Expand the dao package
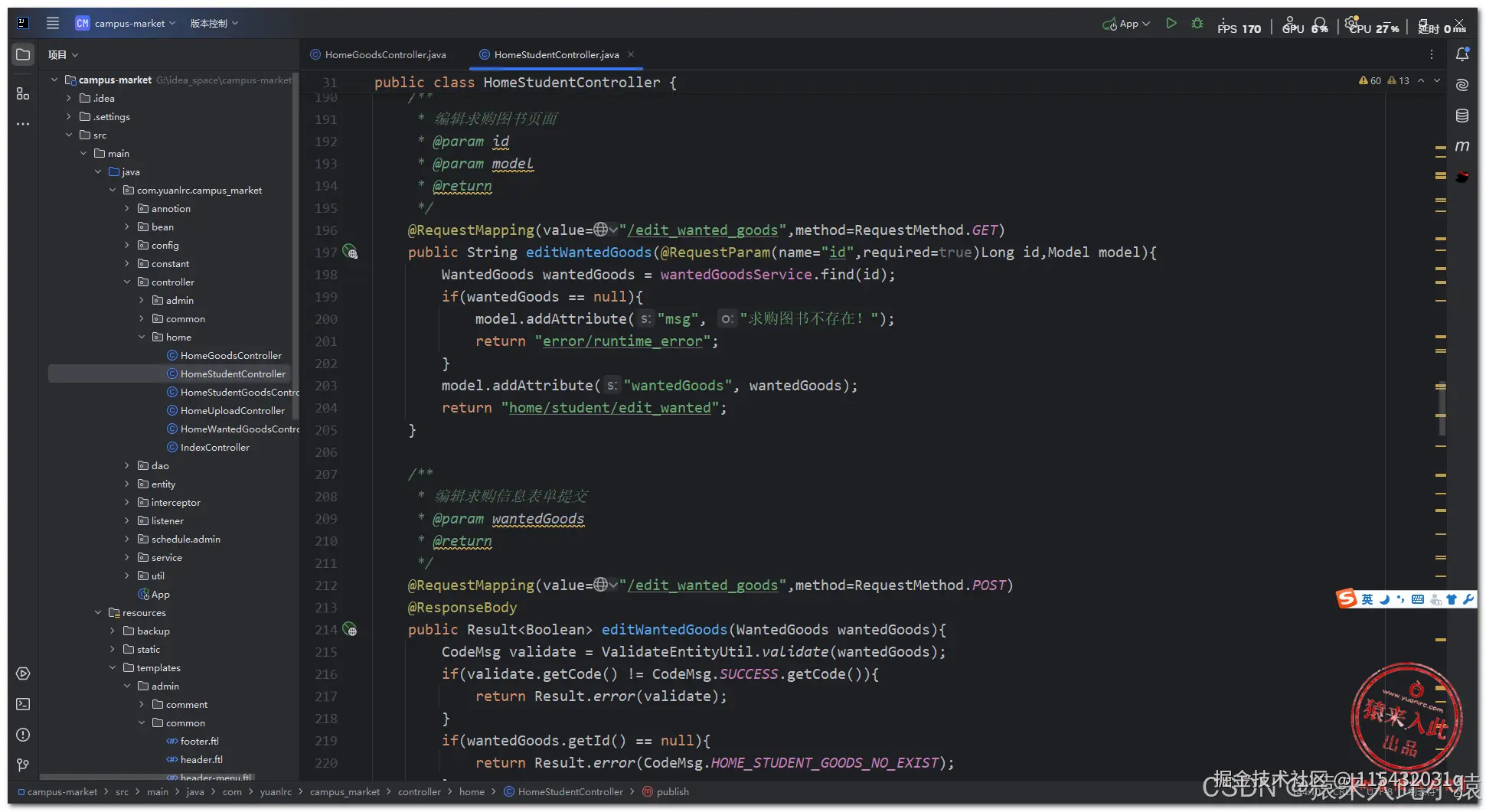 pos(127,465)
